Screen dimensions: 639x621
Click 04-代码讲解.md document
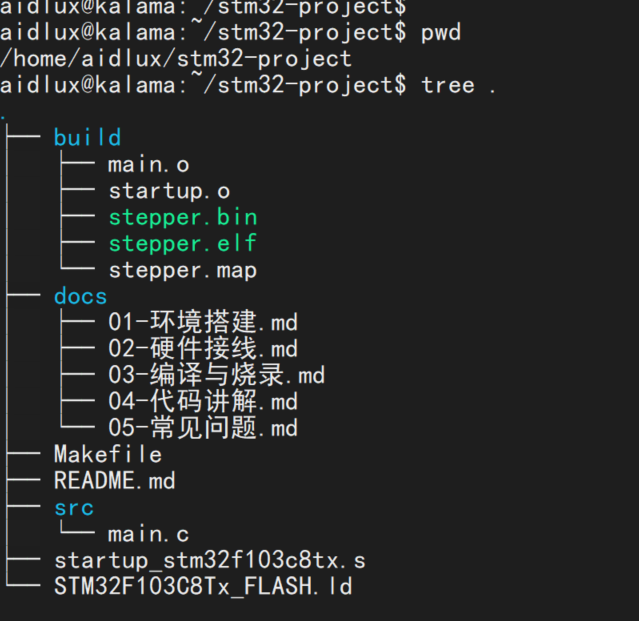point(203,401)
